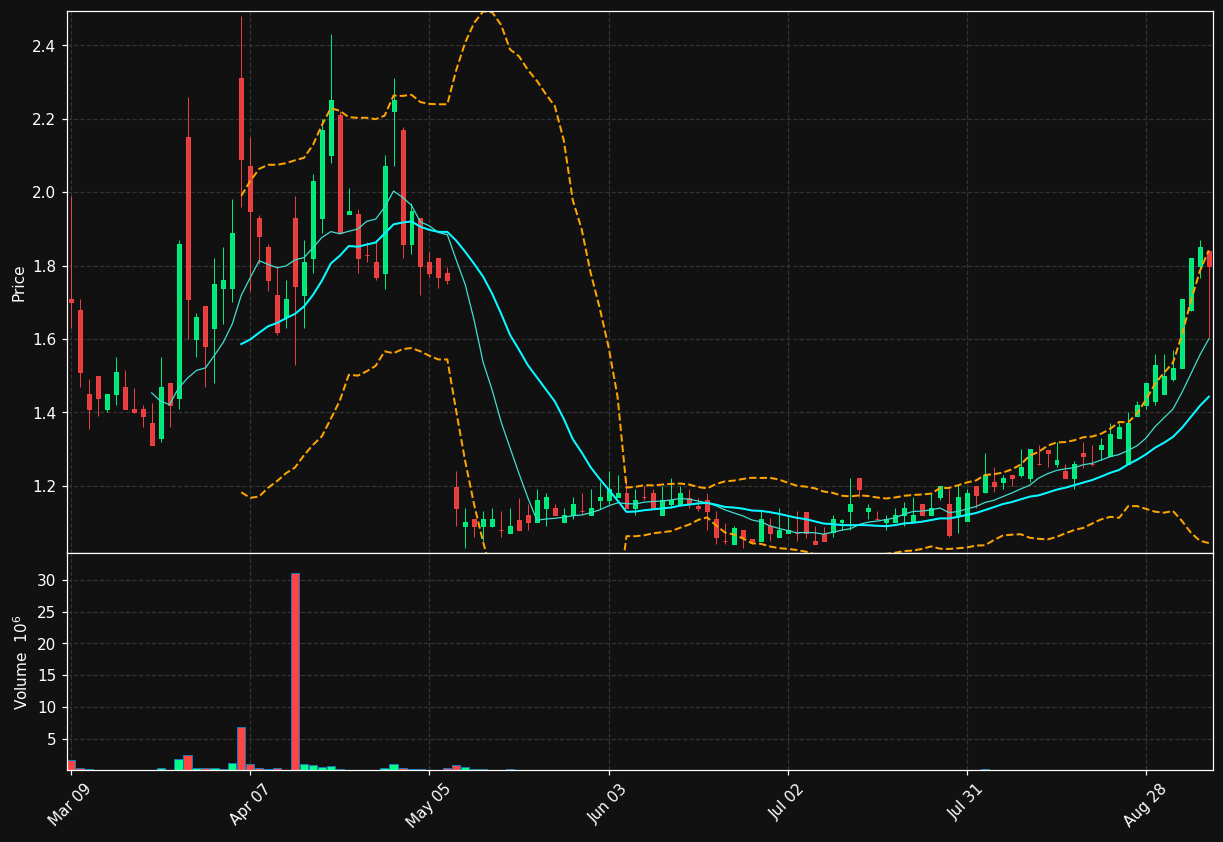Click the 10 volume axis label
This screenshot has height=842, width=1223.
(x=48, y=708)
